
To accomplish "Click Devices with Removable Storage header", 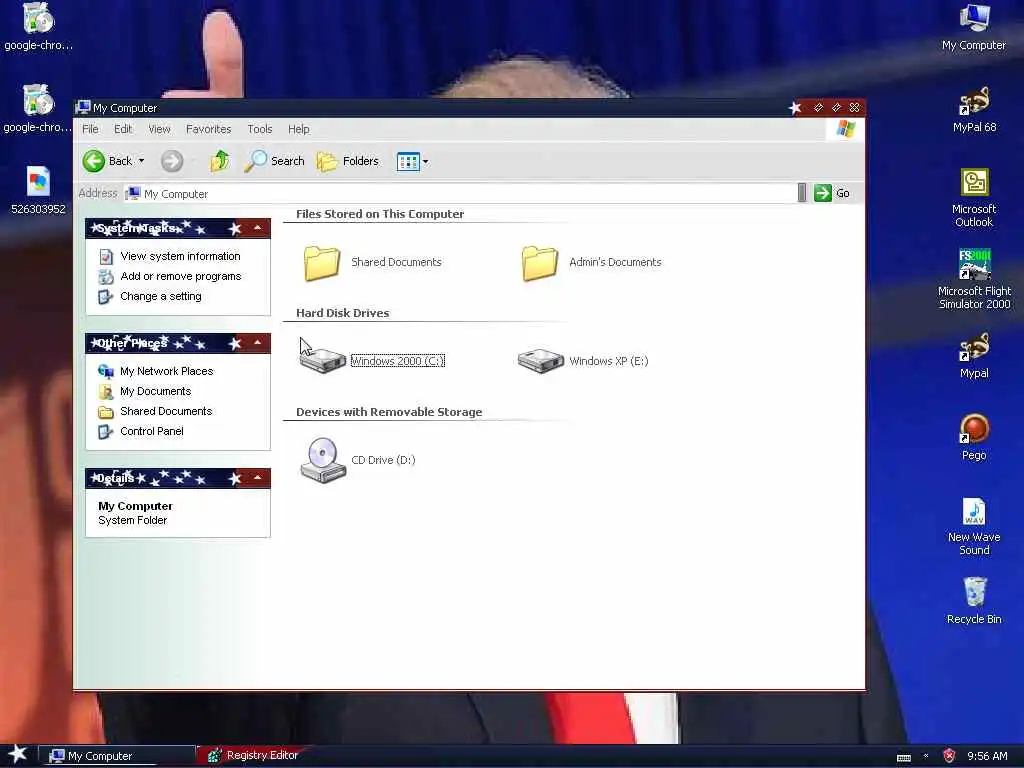I will pyautogui.click(x=389, y=412).
